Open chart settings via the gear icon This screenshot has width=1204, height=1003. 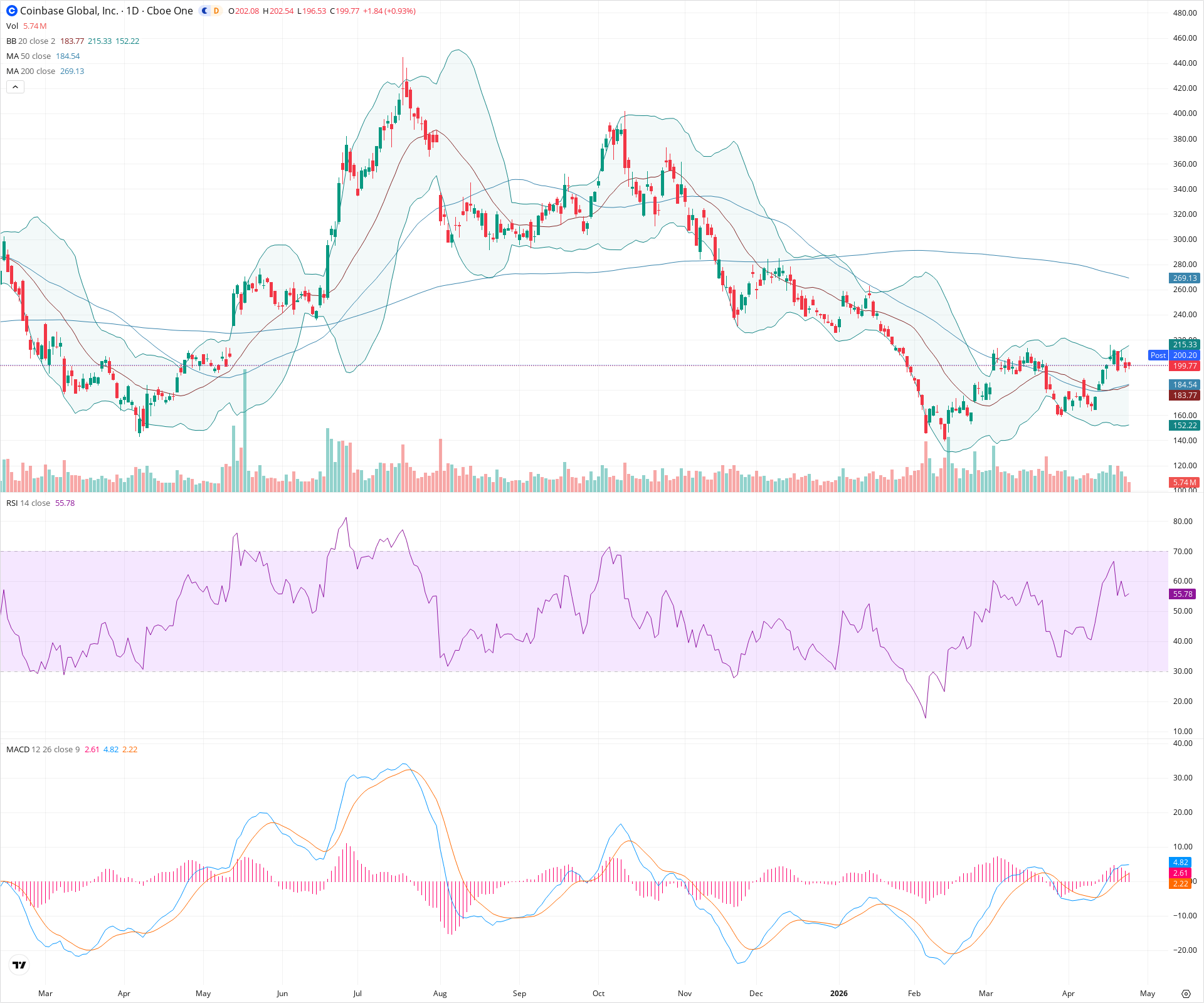click(1187, 994)
